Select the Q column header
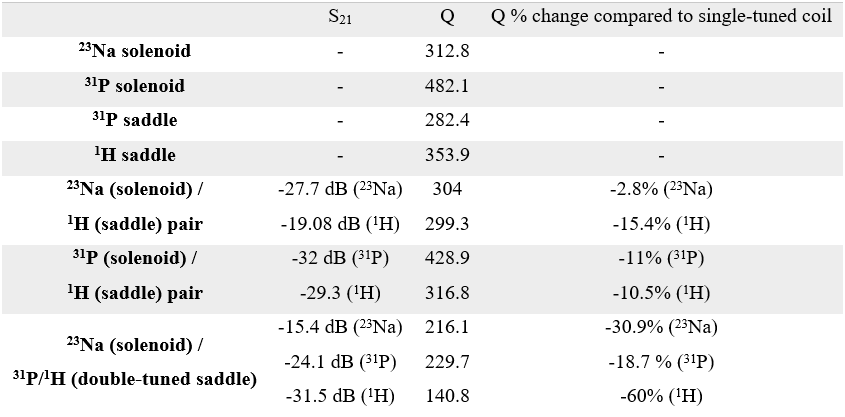845x417 pixels. click(448, 17)
